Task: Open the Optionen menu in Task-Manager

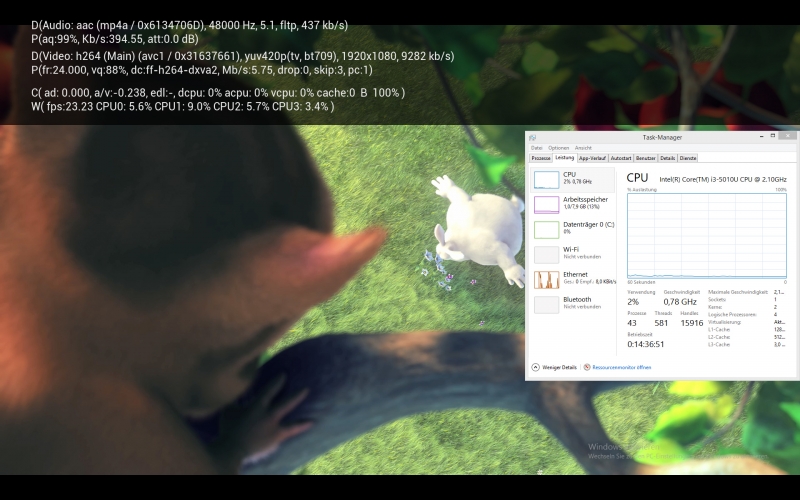Action: [x=558, y=148]
